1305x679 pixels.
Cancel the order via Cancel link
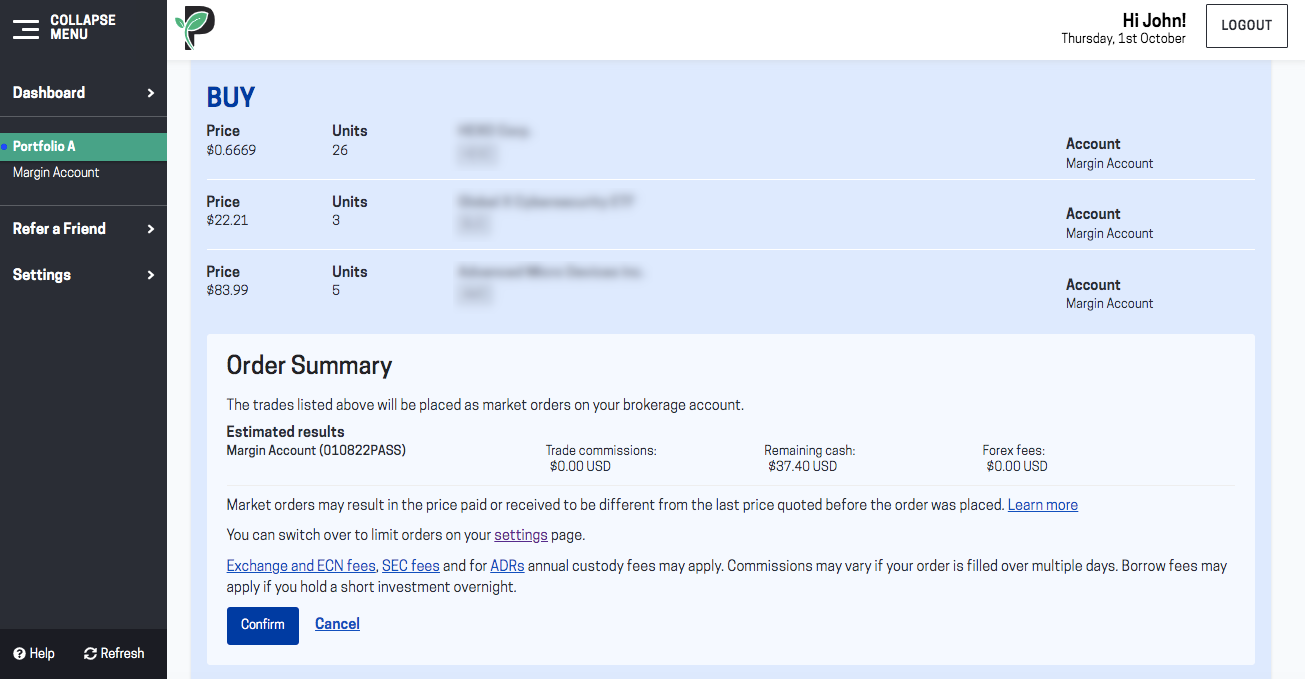point(337,624)
